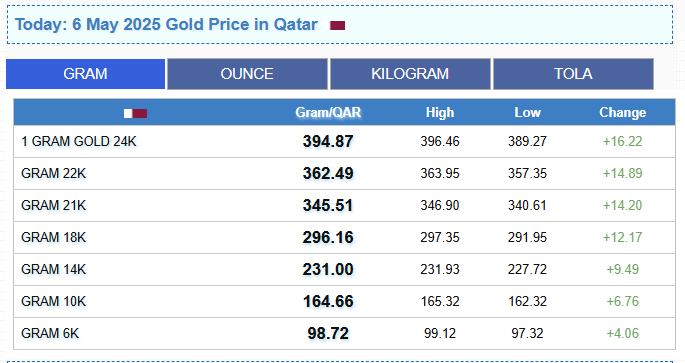Click the GRAM 14K row label
The height and width of the screenshot is (363, 685).
[53, 270]
